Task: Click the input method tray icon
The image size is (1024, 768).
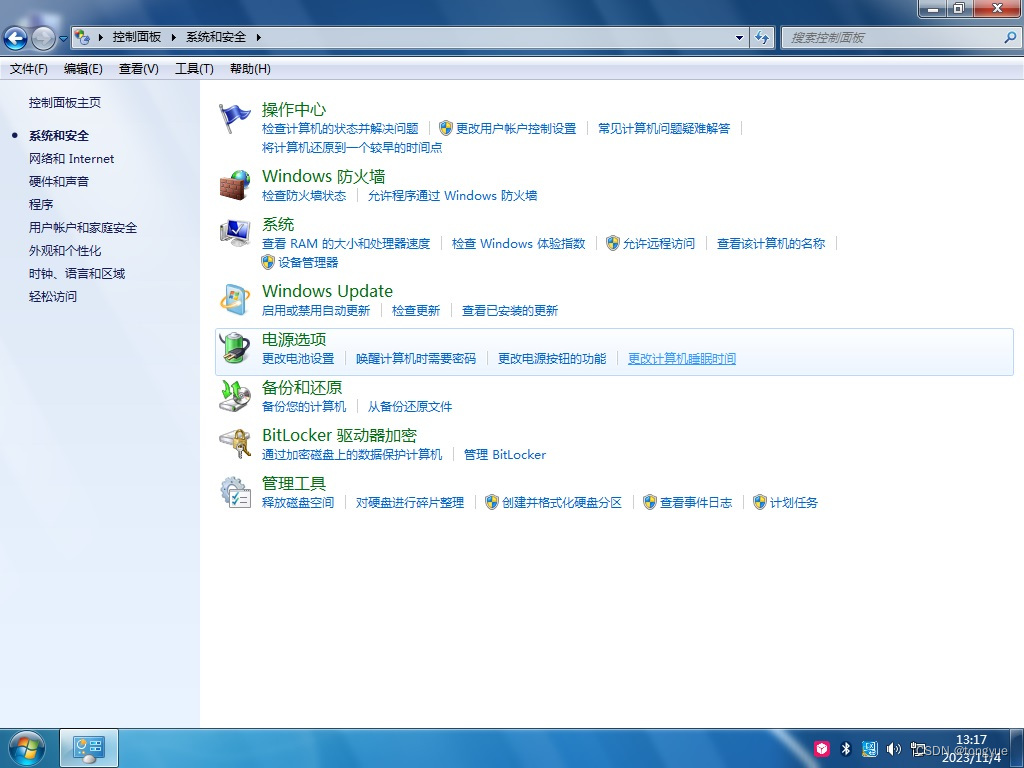Action: pos(869,748)
